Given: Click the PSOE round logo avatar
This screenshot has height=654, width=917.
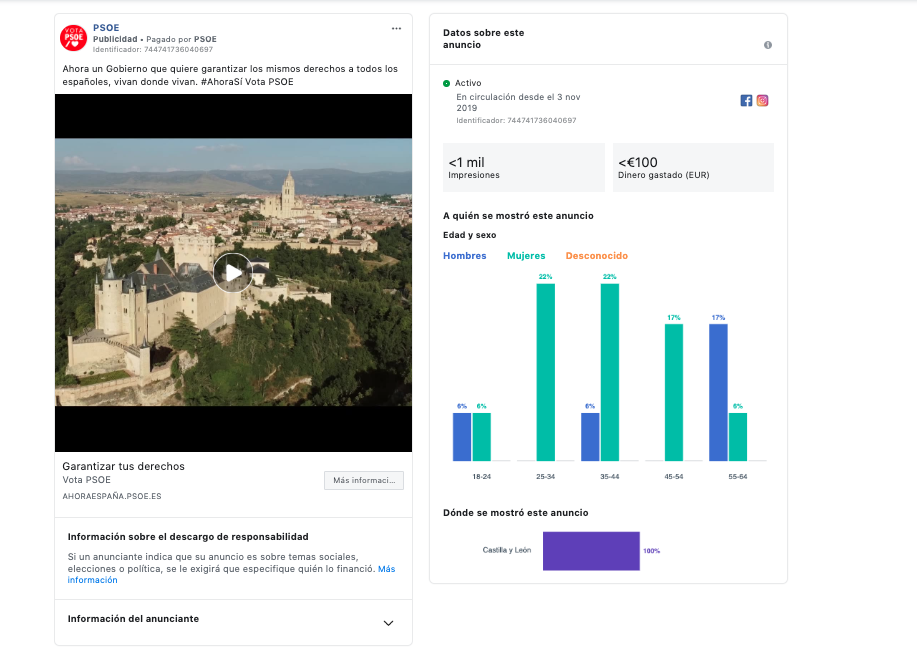Looking at the screenshot, I should [x=74, y=37].
